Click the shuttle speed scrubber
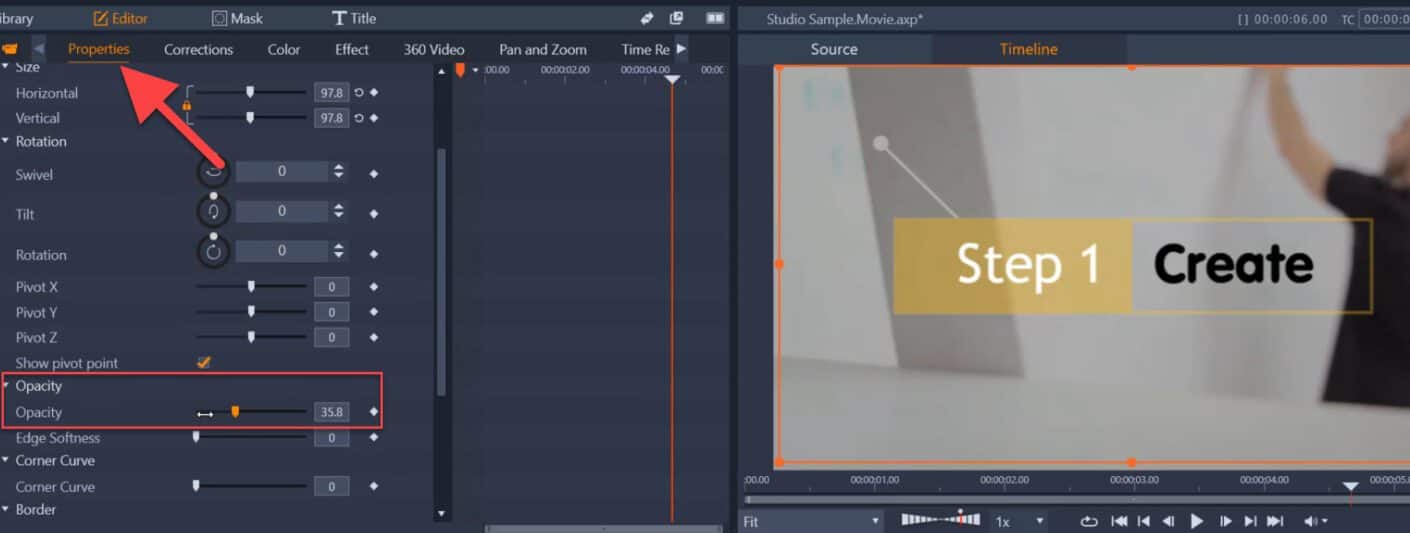Viewport: 1410px width, 533px height. click(940, 520)
